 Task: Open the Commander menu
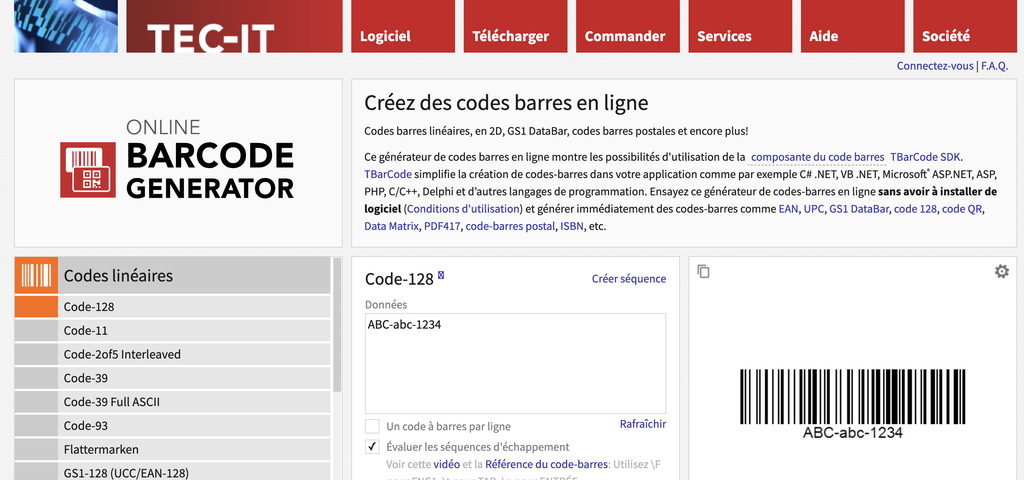628,26
